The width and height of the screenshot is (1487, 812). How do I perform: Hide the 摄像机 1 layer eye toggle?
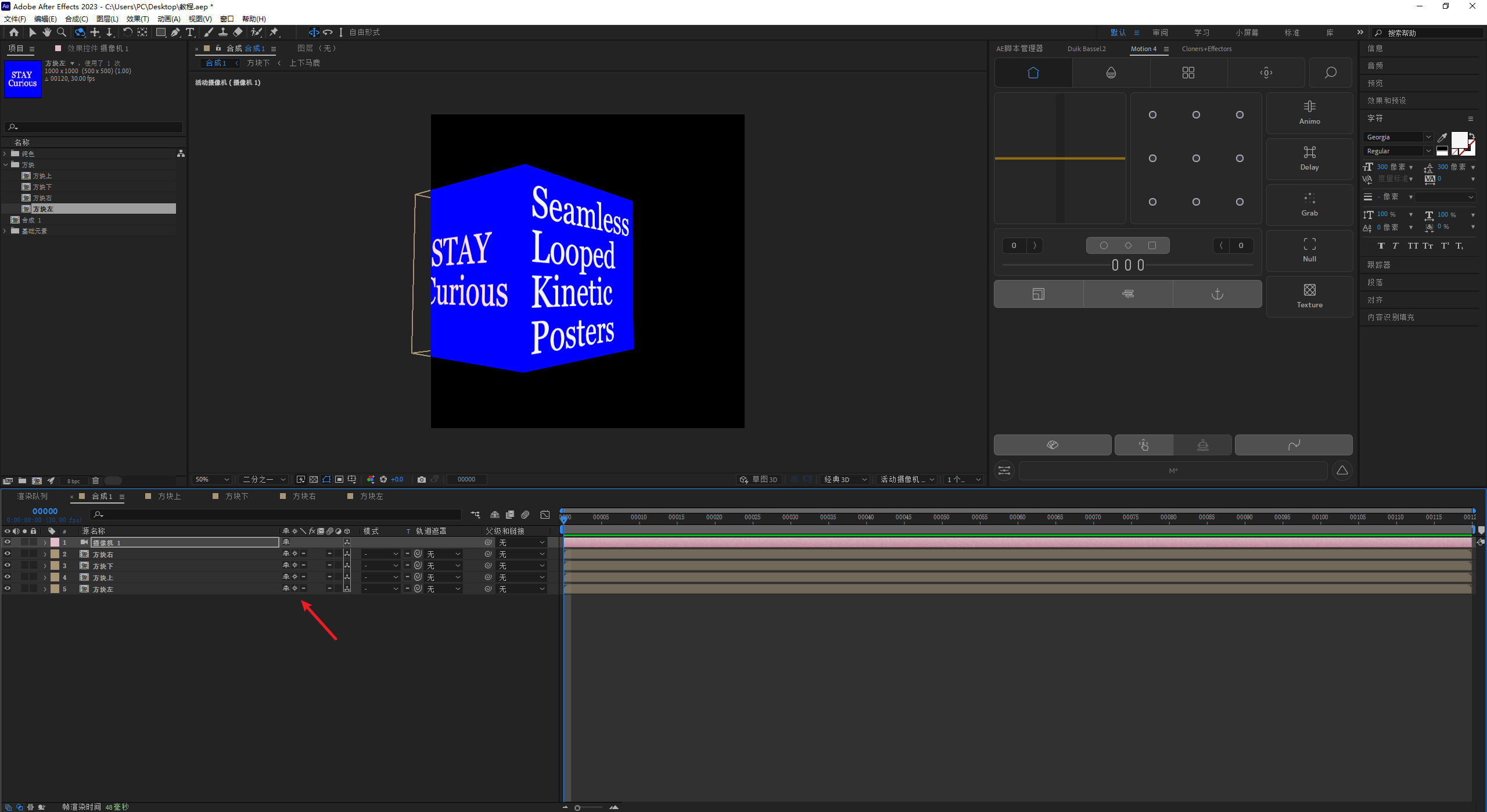8,542
